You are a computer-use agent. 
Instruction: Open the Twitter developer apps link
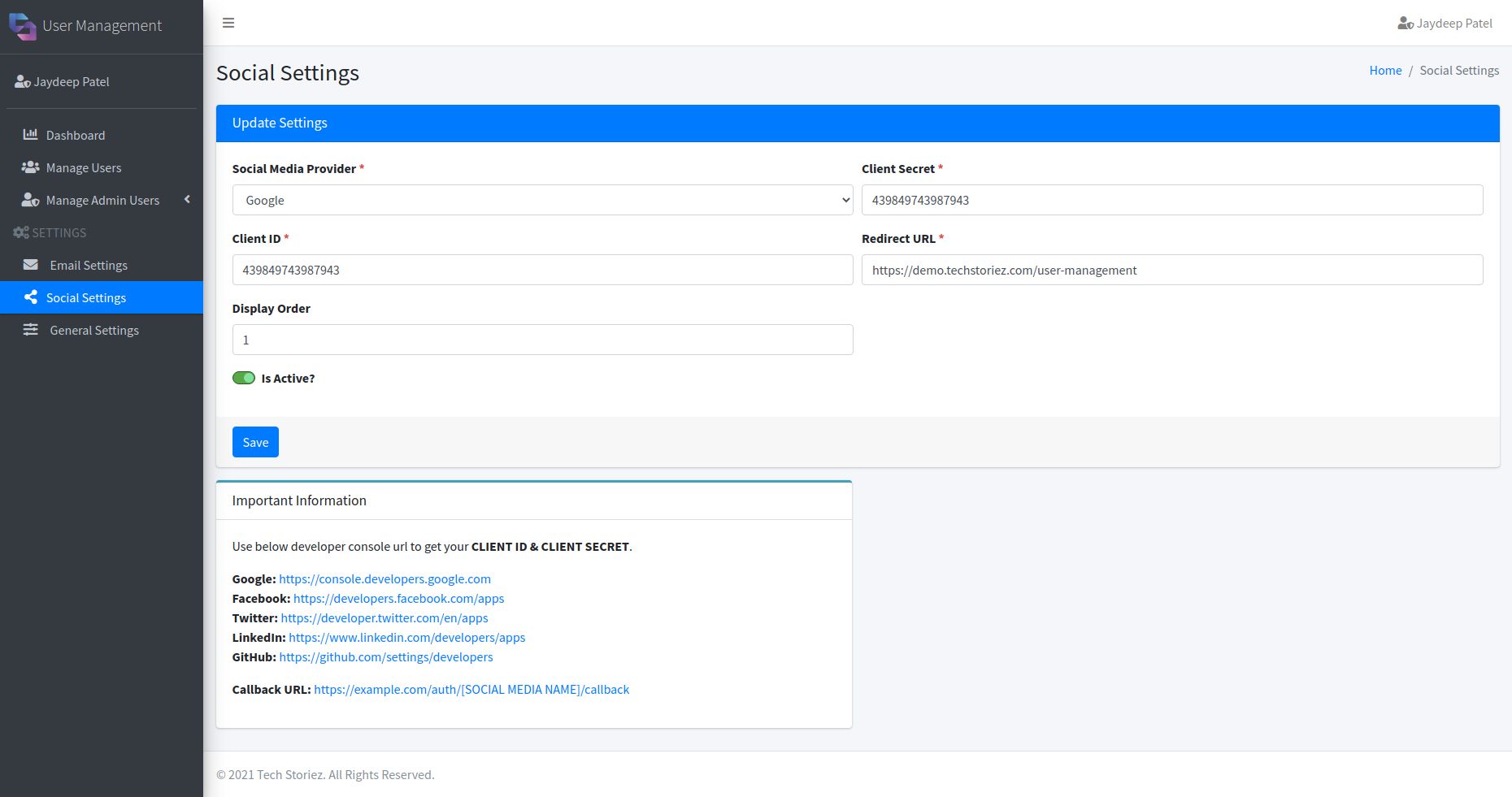point(385,618)
